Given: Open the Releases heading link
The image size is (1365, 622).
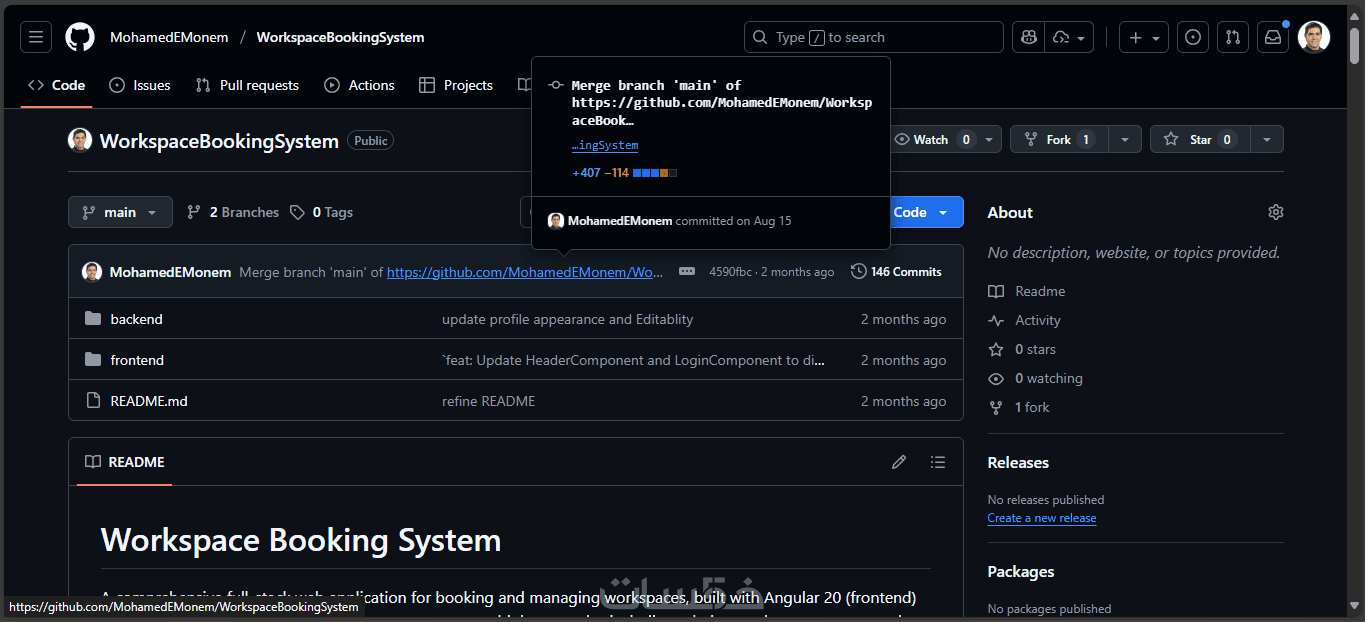Looking at the screenshot, I should [1018, 462].
